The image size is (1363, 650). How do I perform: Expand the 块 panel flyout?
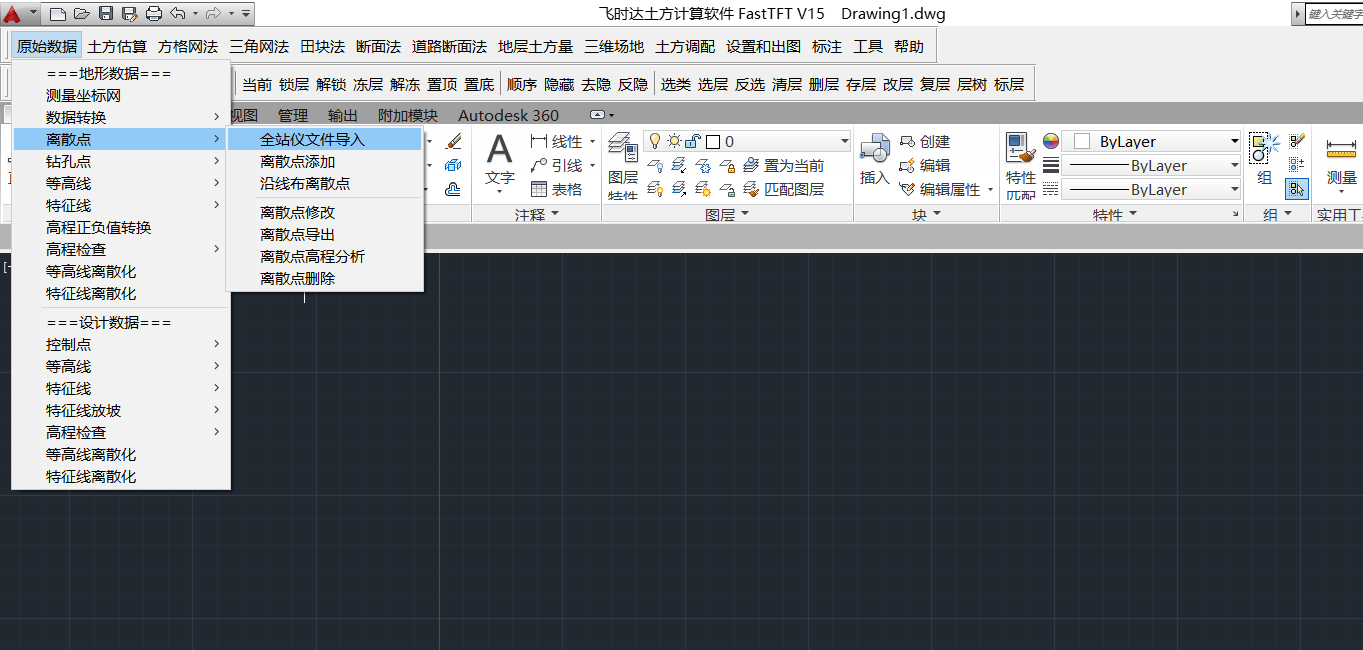[926, 215]
